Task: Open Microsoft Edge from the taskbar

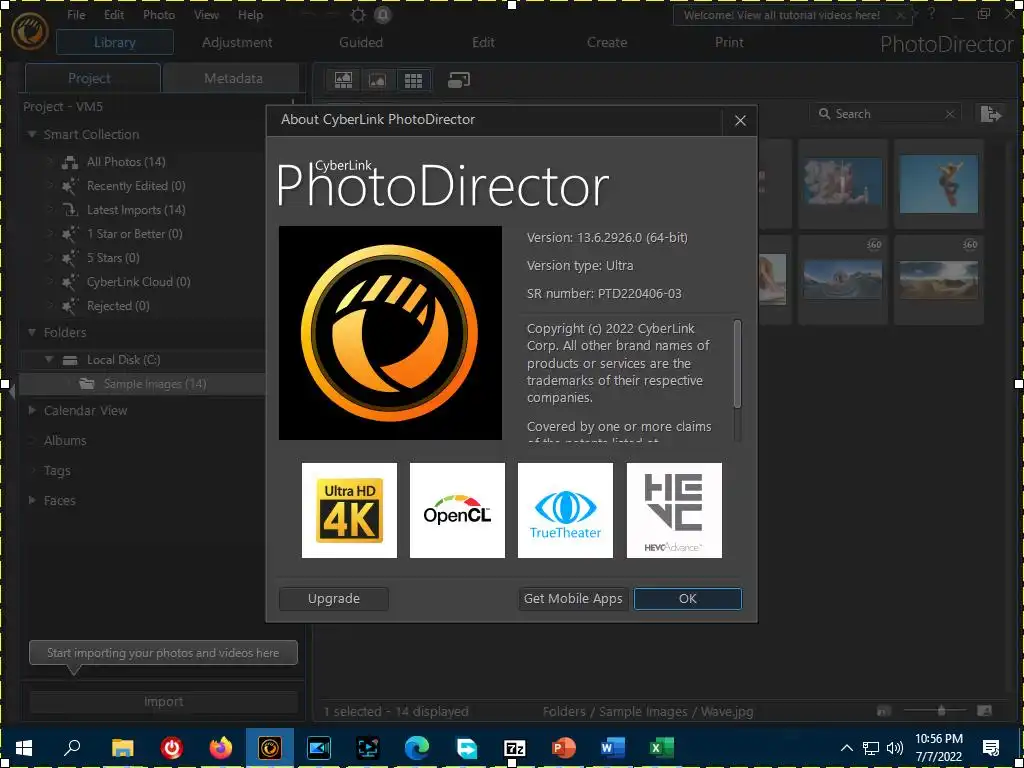Action: [417, 748]
